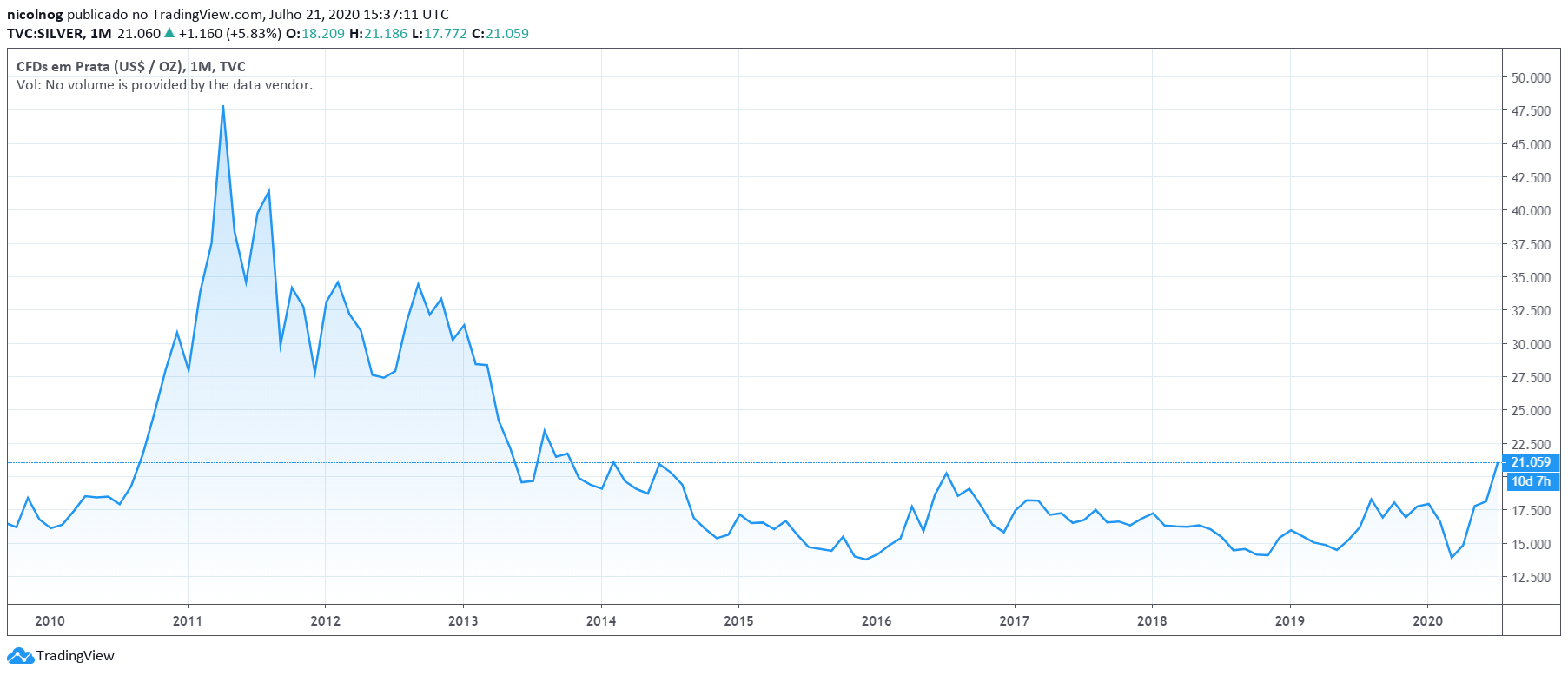Click the 'Vol: No volume is provided' notice
This screenshot has width=1568, height=676.
coord(164,85)
